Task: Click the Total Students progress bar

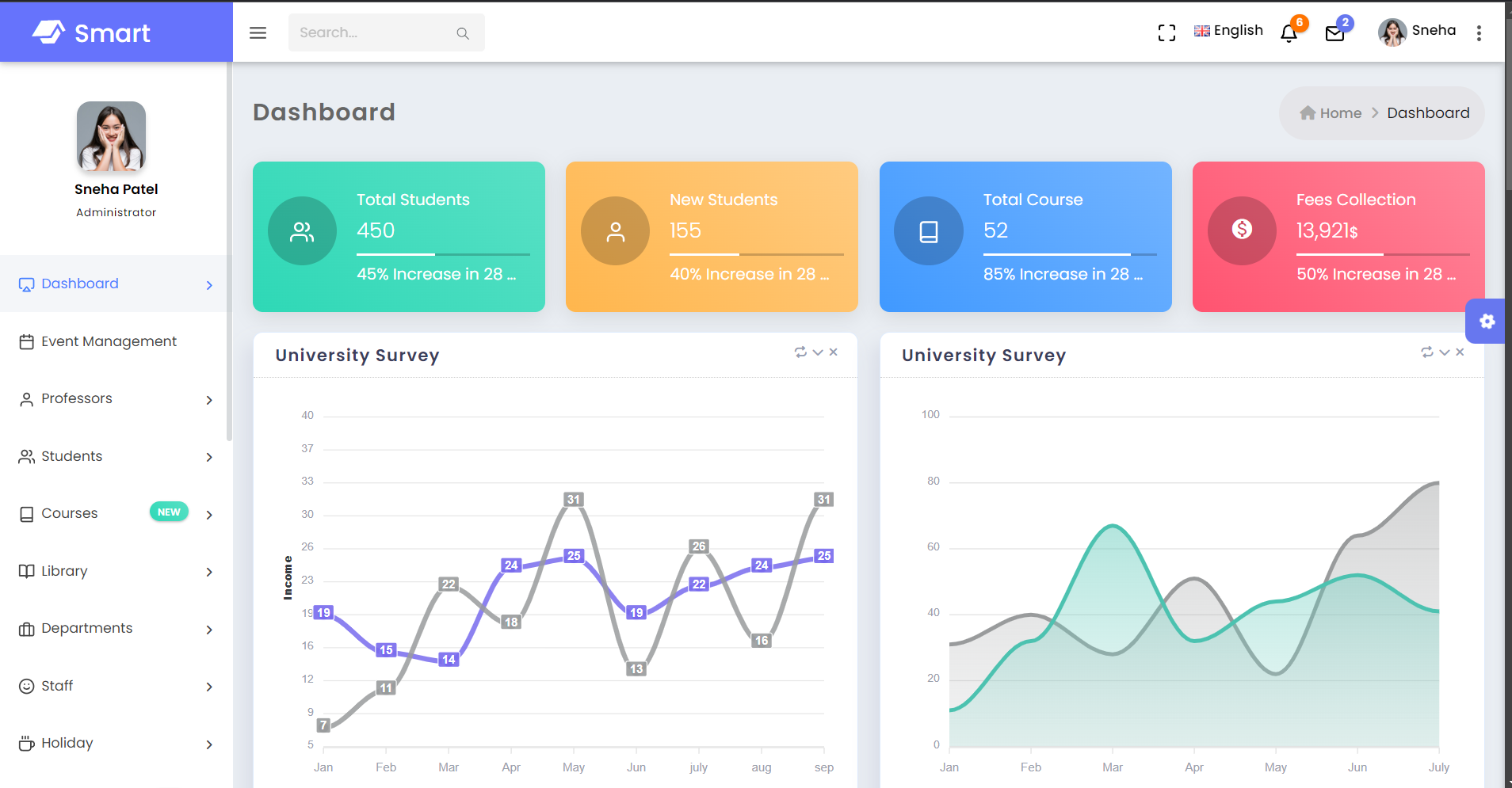Action: click(443, 254)
